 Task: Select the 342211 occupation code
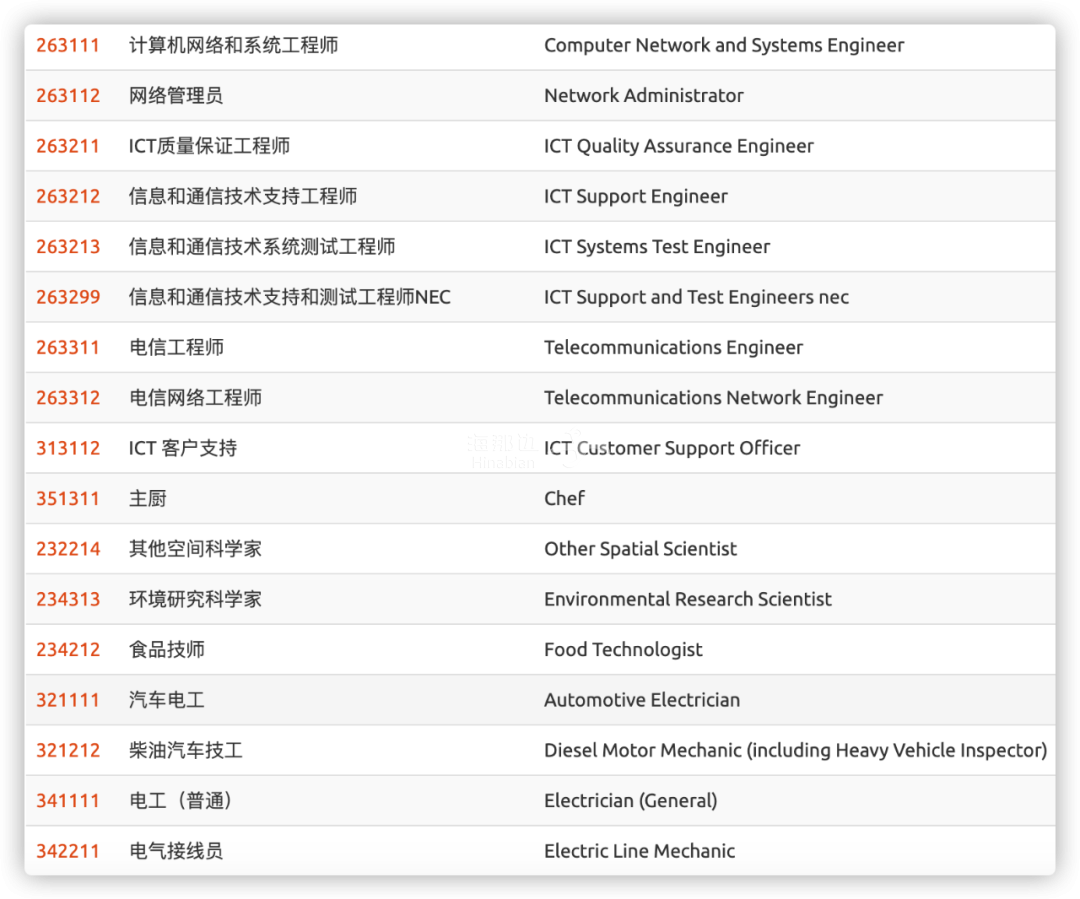click(68, 851)
